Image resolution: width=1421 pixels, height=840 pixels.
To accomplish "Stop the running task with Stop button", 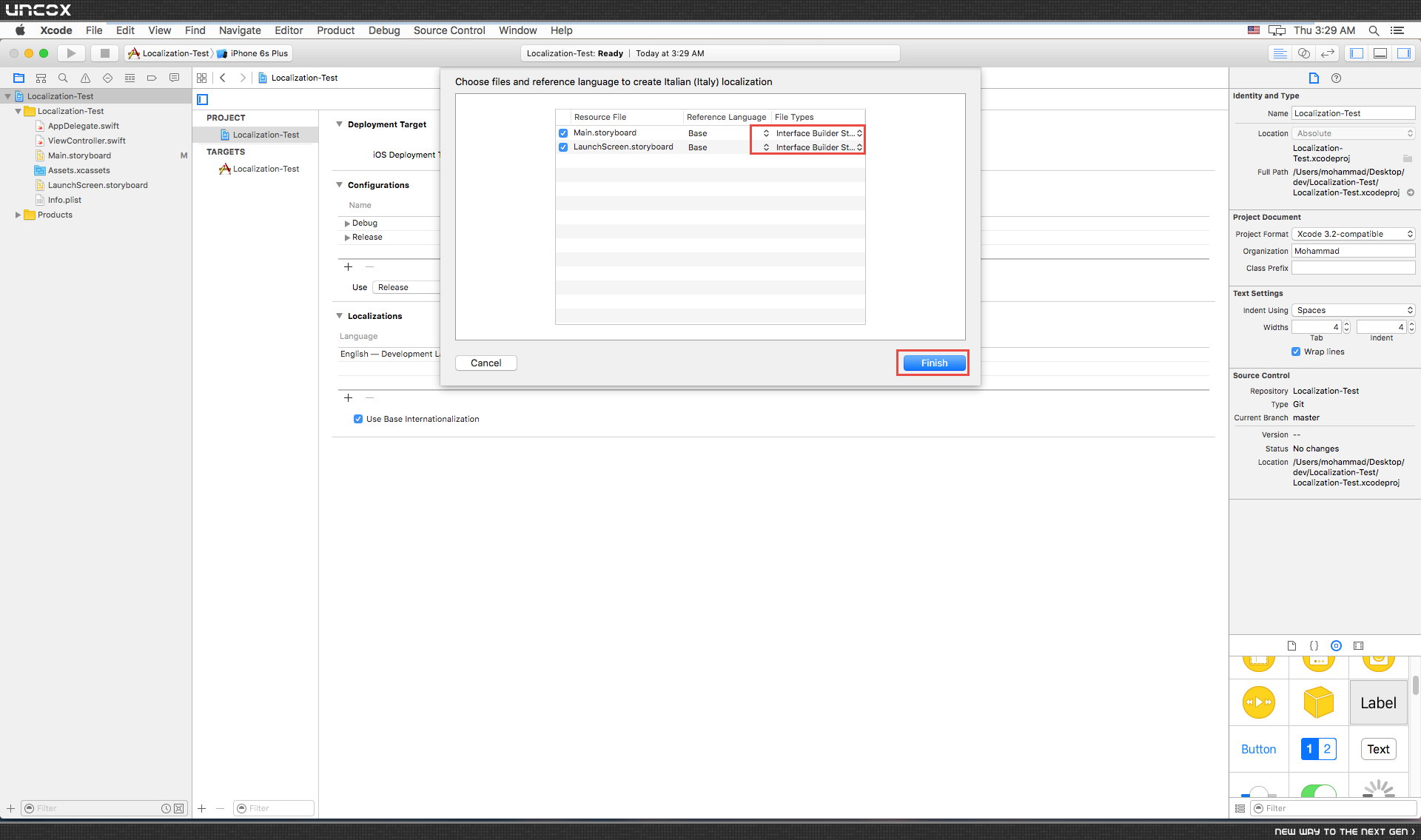I will [x=105, y=53].
